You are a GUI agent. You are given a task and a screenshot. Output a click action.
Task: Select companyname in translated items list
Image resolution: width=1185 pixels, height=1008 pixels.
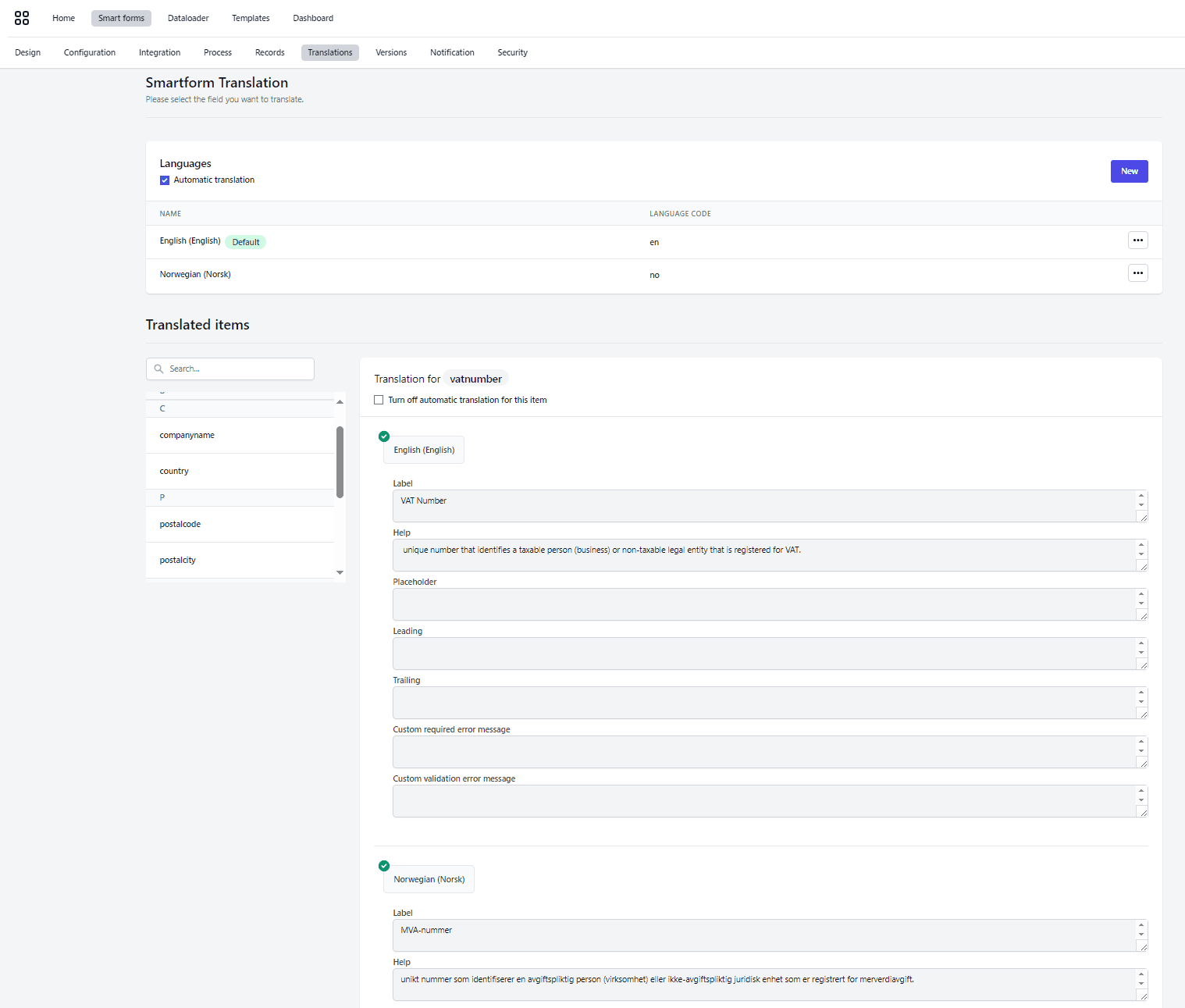(x=187, y=435)
